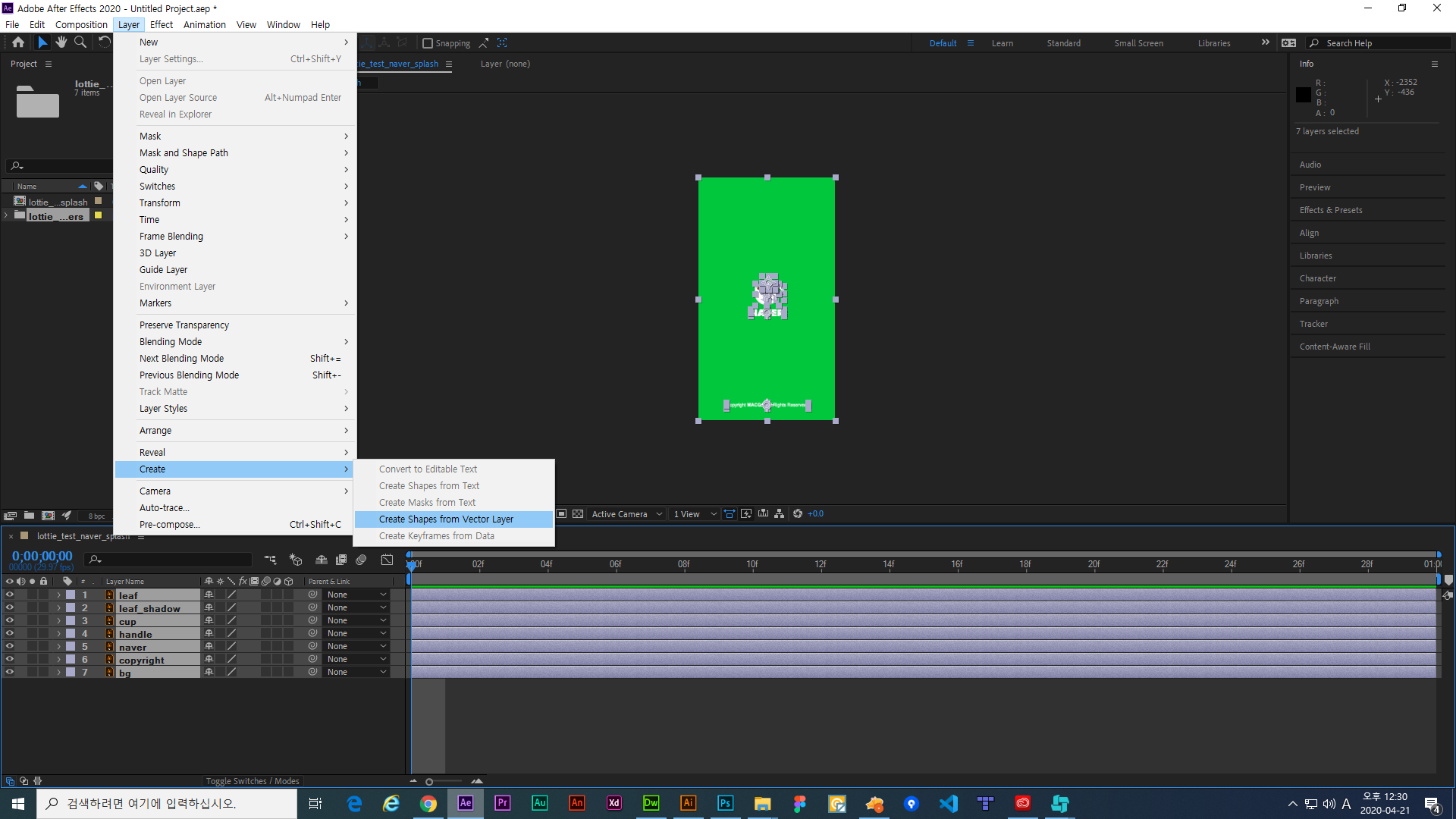Click Toggle Switches / Modes button

253,781
